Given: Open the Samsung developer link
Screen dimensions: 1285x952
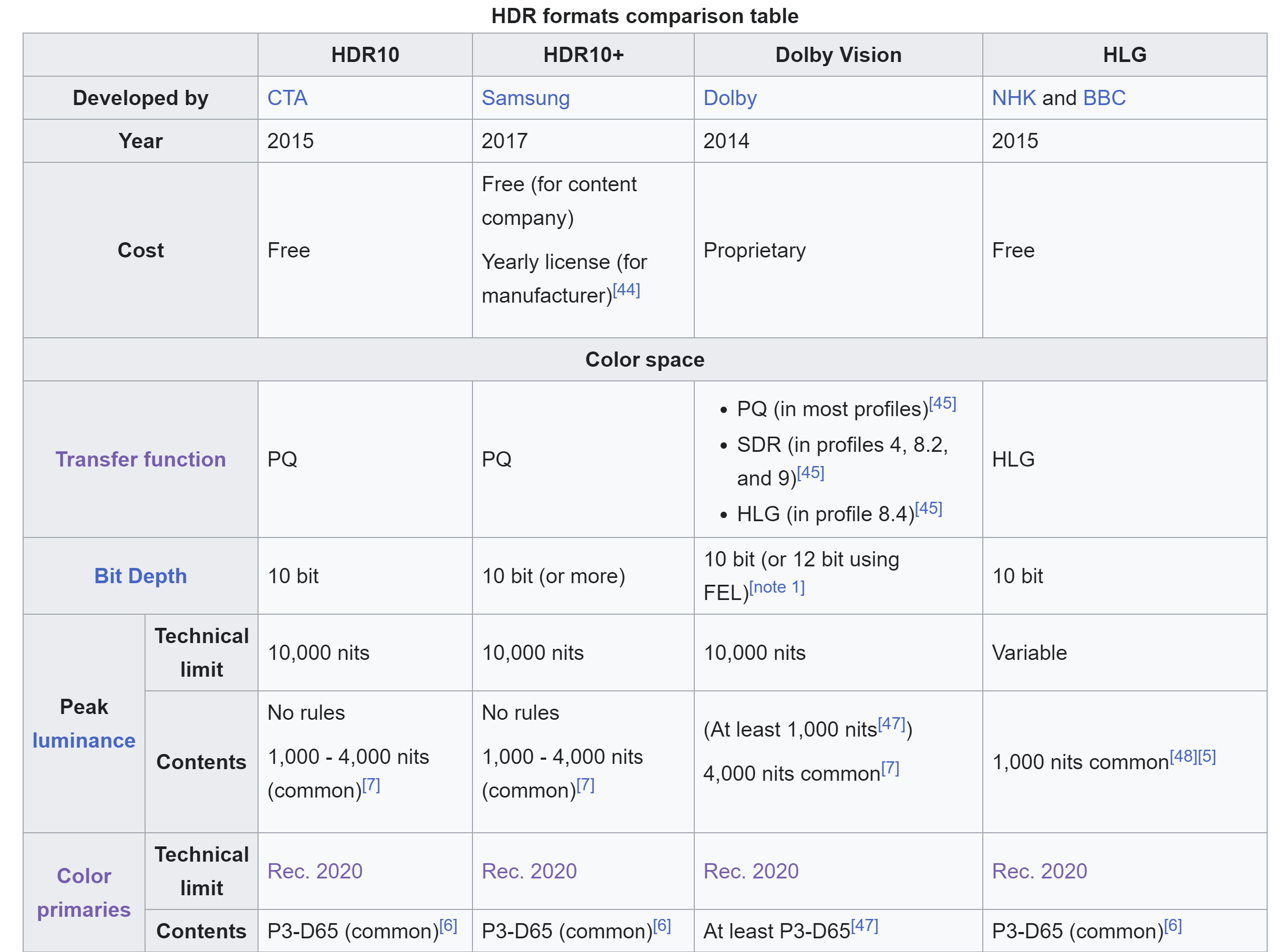Looking at the screenshot, I should (x=525, y=98).
